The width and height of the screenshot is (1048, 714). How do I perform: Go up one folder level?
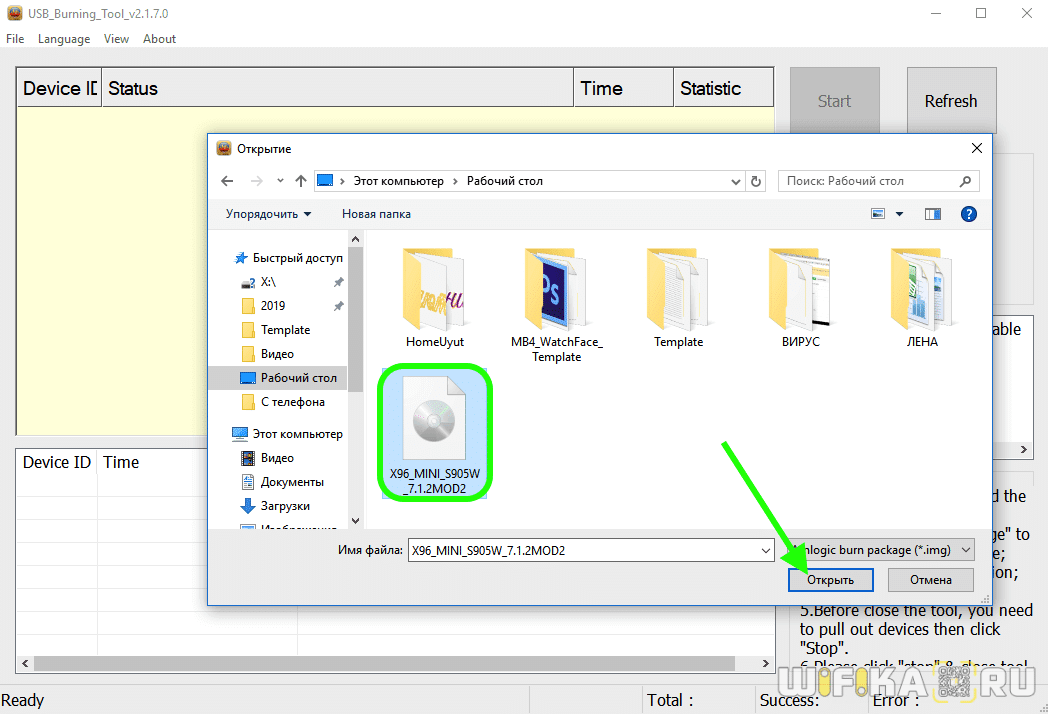(x=300, y=181)
